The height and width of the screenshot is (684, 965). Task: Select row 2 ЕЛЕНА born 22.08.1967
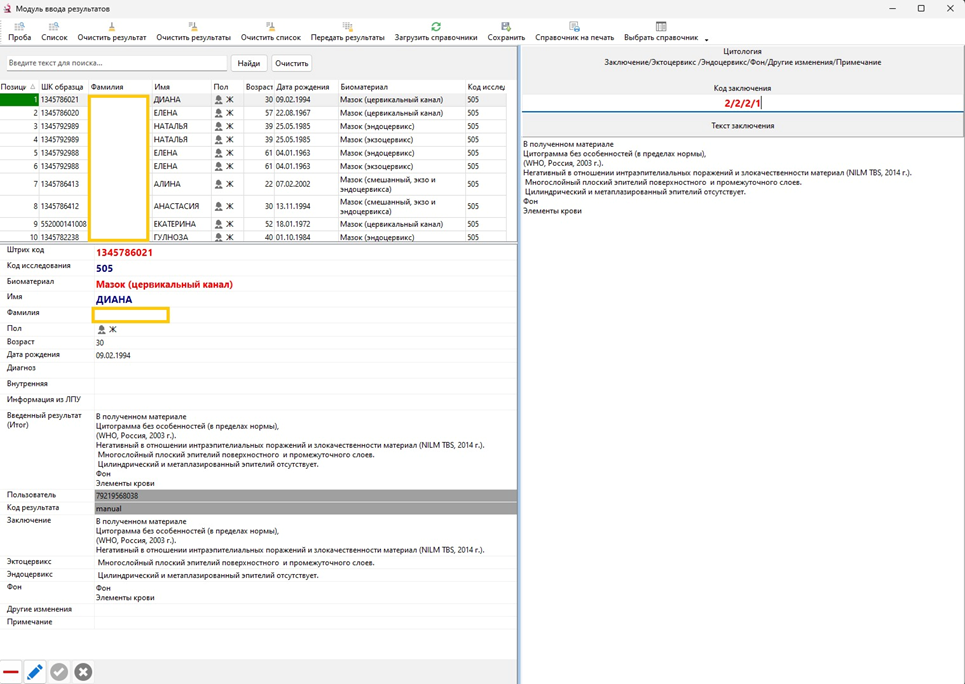(x=254, y=113)
